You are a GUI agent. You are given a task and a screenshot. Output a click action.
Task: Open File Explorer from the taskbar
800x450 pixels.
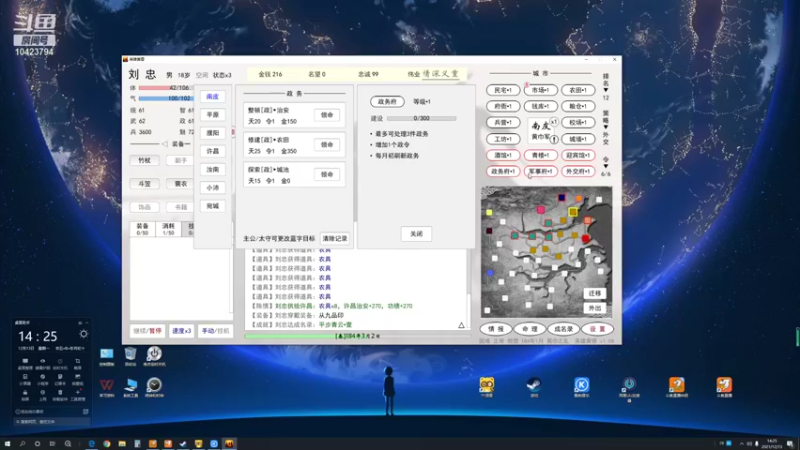pos(122,444)
